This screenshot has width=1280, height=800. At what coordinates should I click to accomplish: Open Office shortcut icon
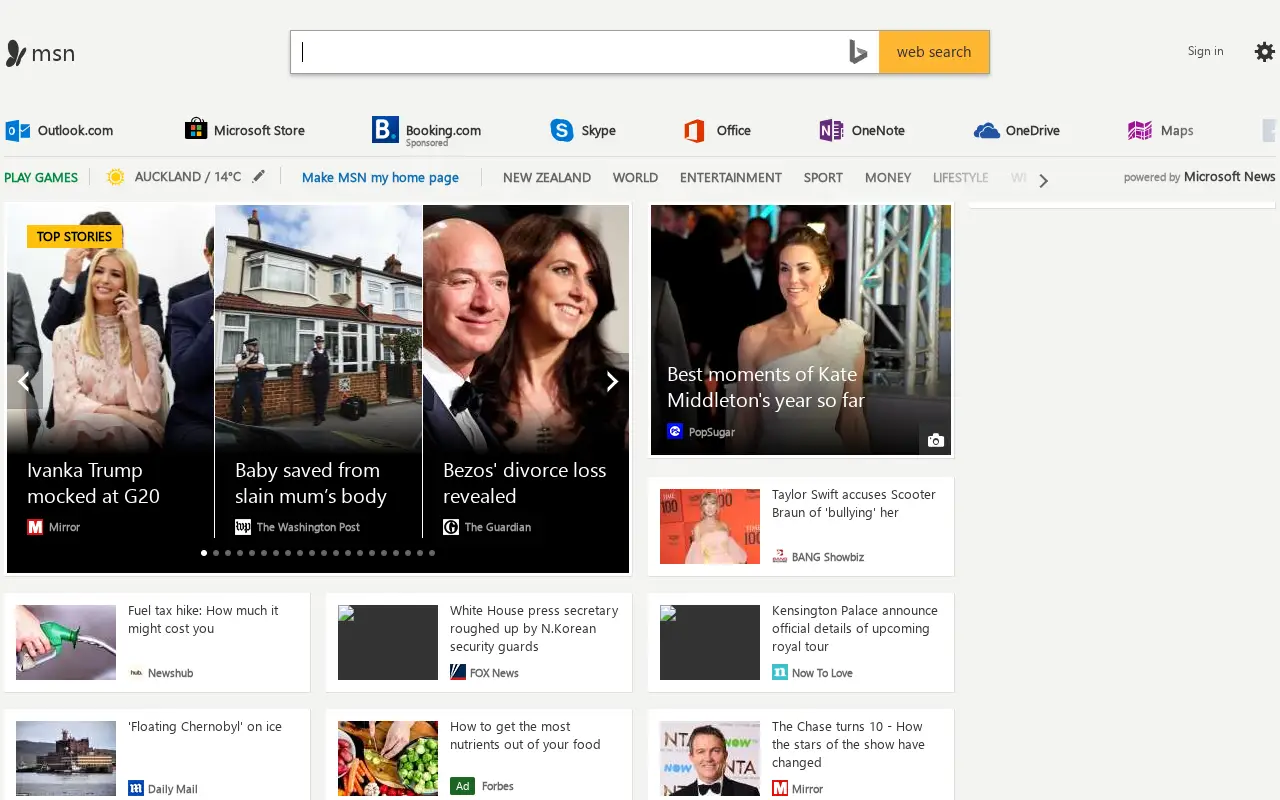694,130
